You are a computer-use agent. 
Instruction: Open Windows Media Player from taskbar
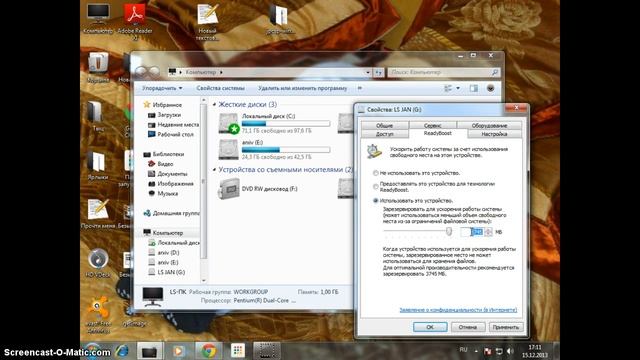coord(178,351)
